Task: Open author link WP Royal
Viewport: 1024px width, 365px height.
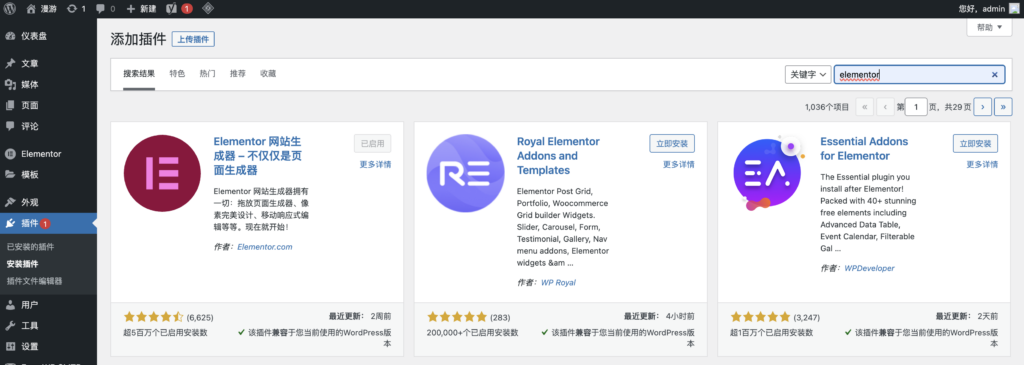Action: (x=558, y=283)
